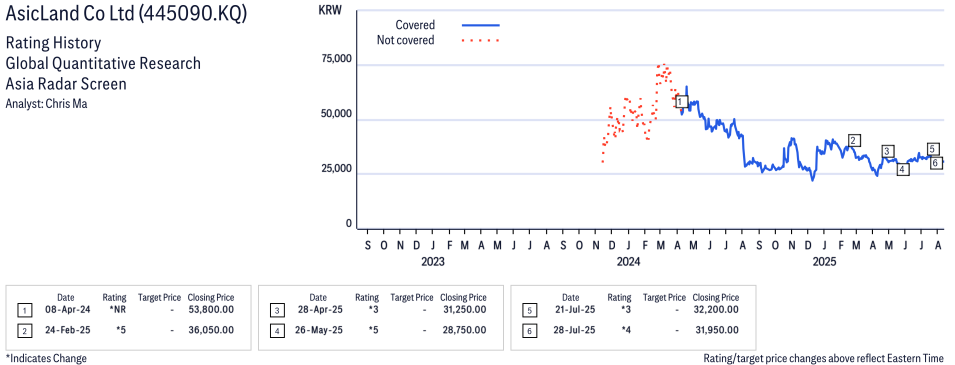Viewport: 955px width, 365px height.
Task: Click the *3 rating in the 21-Jul-25 row
Action: pyautogui.click(x=626, y=310)
